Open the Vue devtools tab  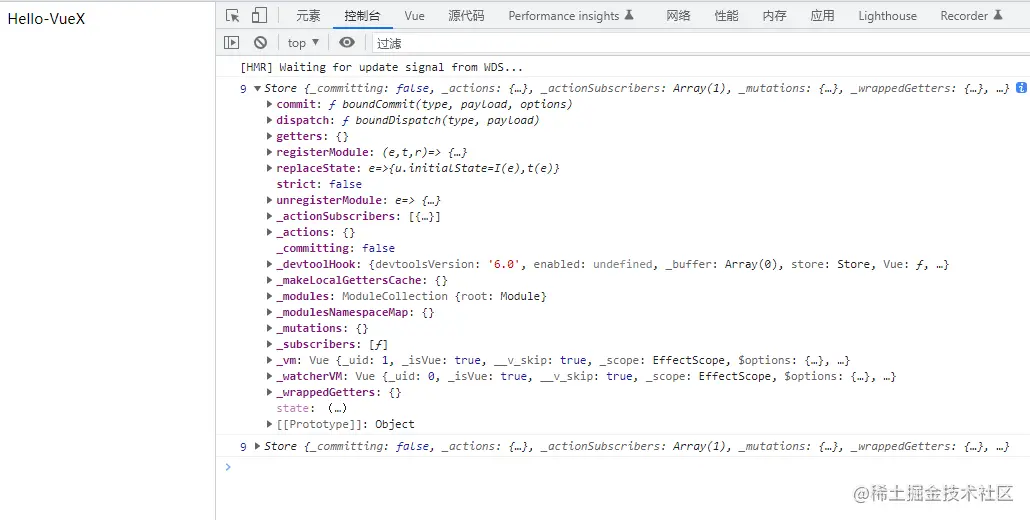[414, 16]
